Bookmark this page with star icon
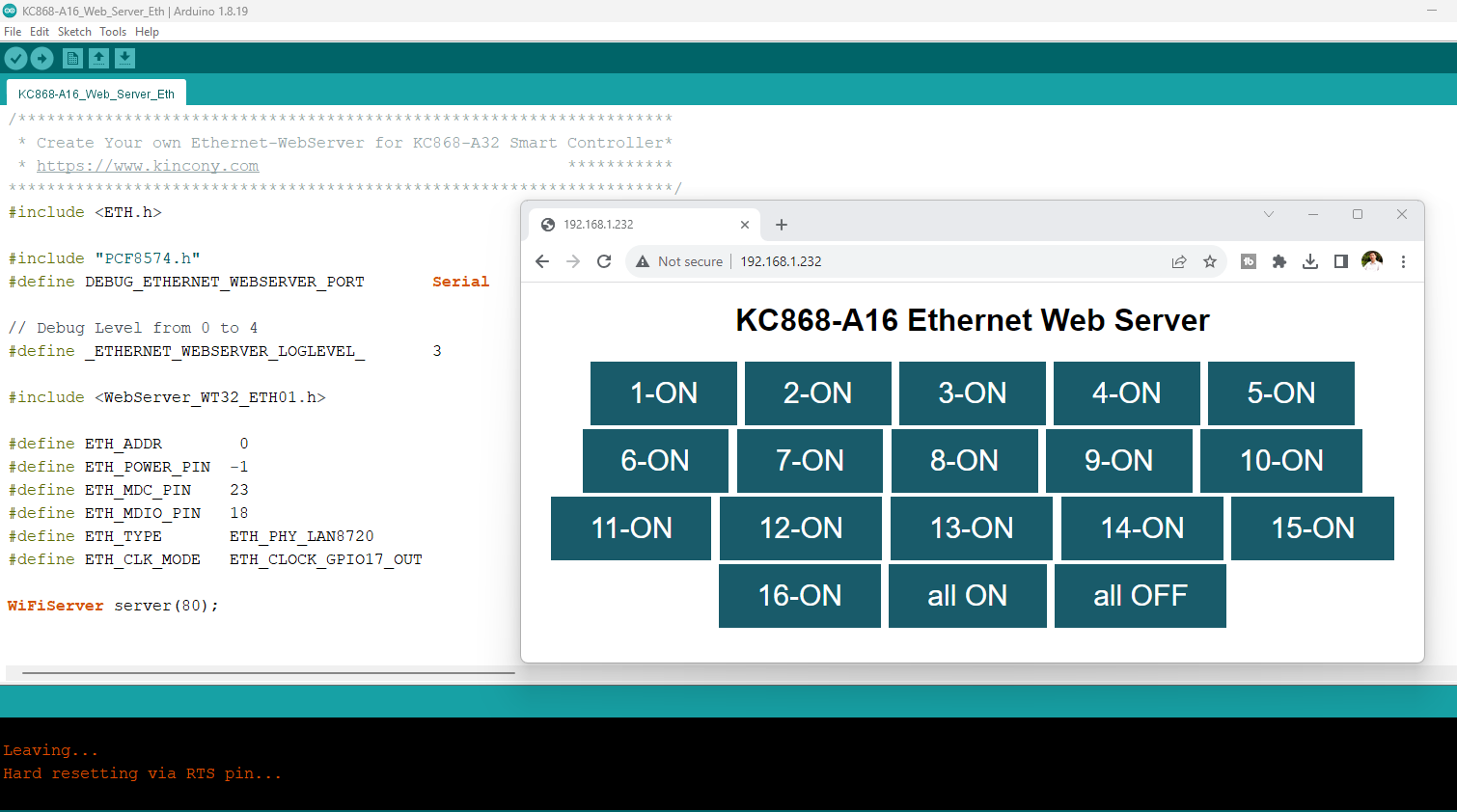The width and height of the screenshot is (1457, 812). pyautogui.click(x=1209, y=261)
